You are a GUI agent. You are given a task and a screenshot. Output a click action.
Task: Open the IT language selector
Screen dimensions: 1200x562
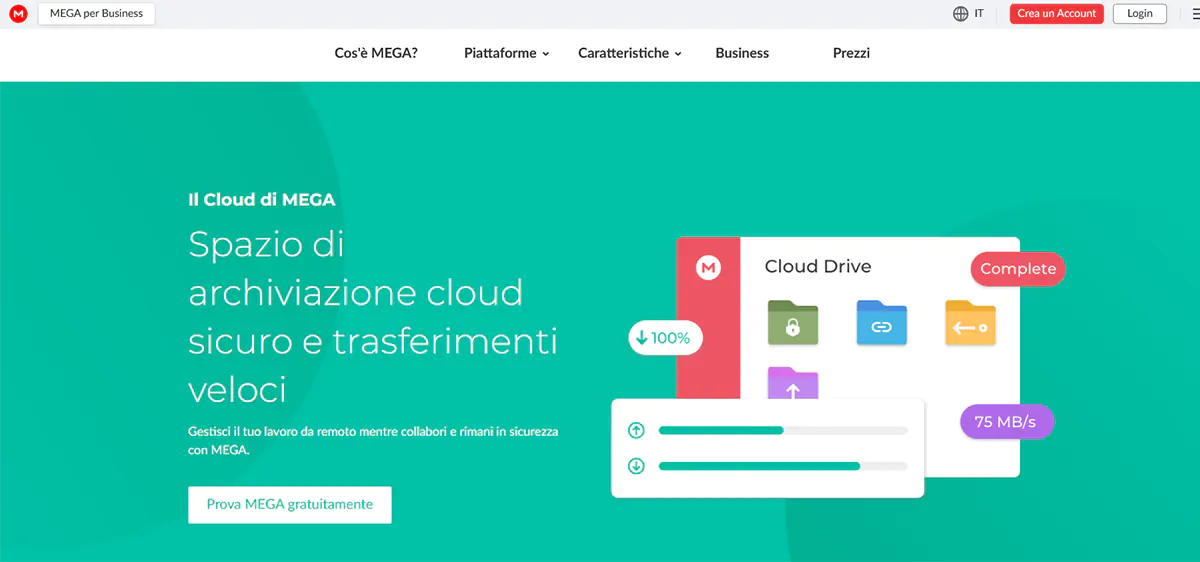(x=978, y=14)
